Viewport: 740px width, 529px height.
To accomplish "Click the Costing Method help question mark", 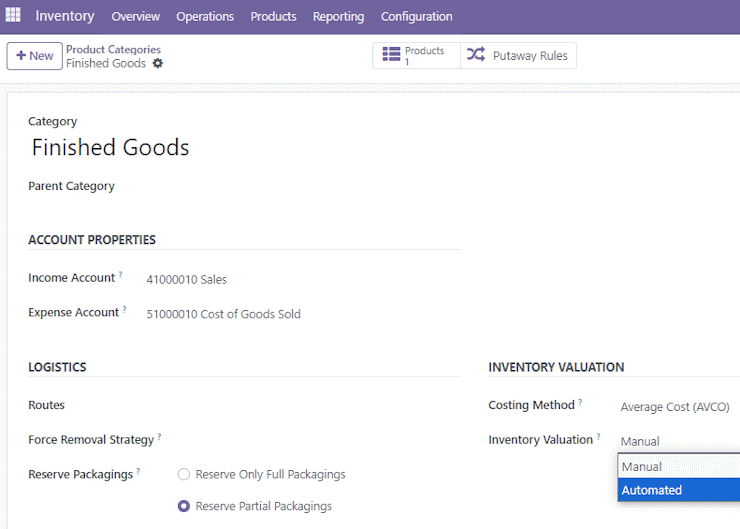I will 580,402.
